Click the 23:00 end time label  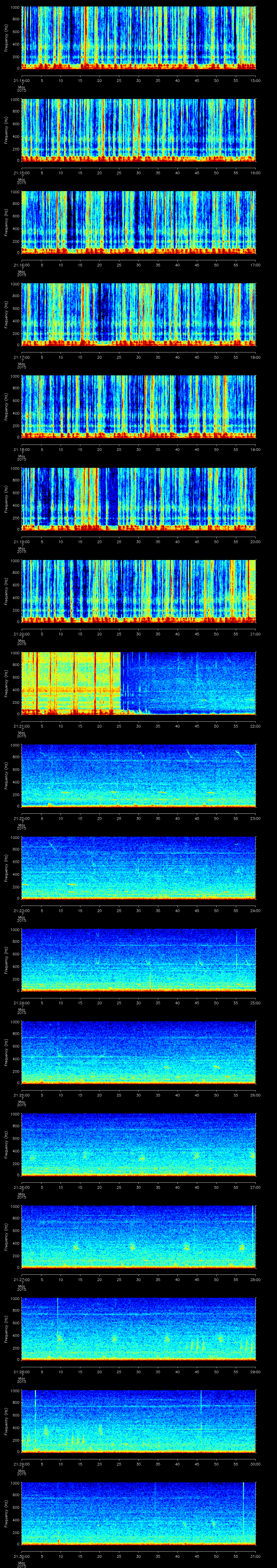[x=256, y=818]
